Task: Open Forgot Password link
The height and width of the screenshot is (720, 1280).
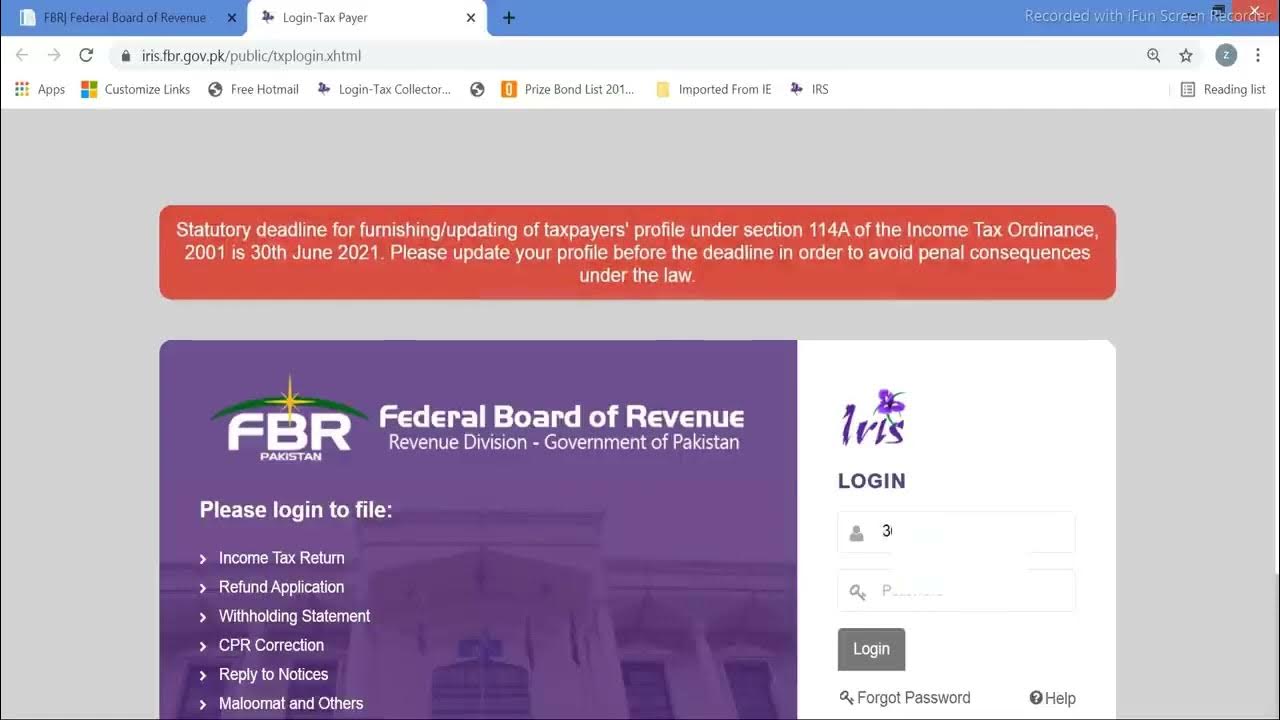Action: [905, 698]
